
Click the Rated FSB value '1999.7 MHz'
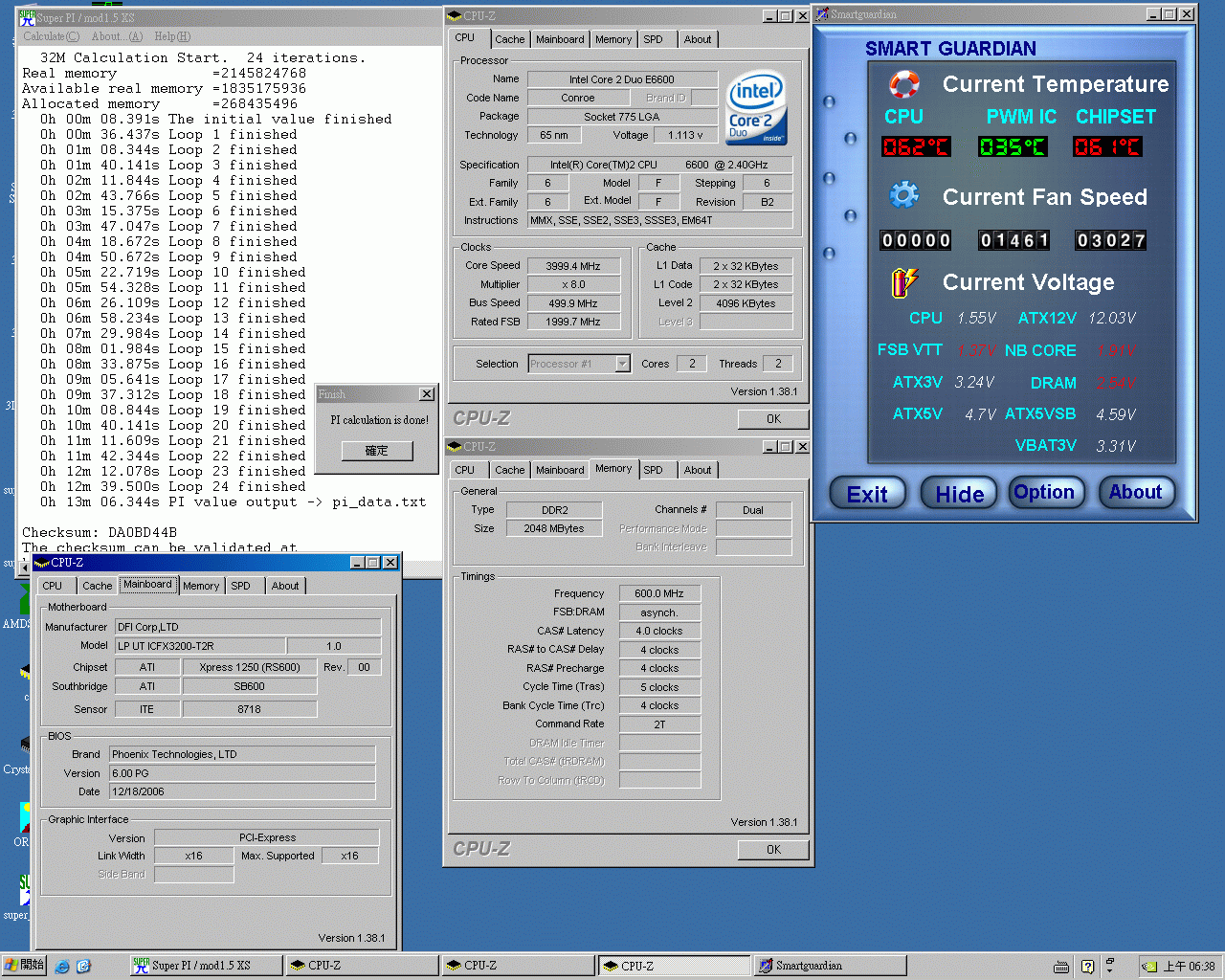(573, 322)
